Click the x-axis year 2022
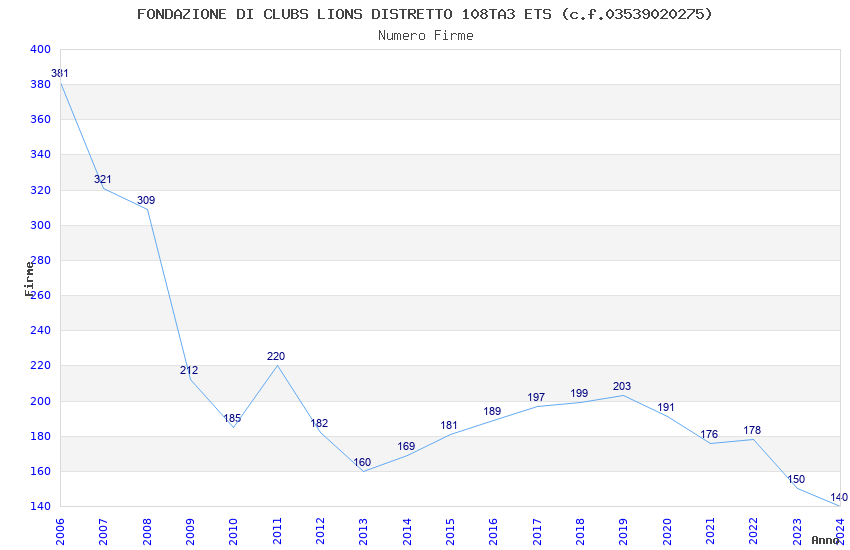This screenshot has height=550, width=850. click(754, 531)
